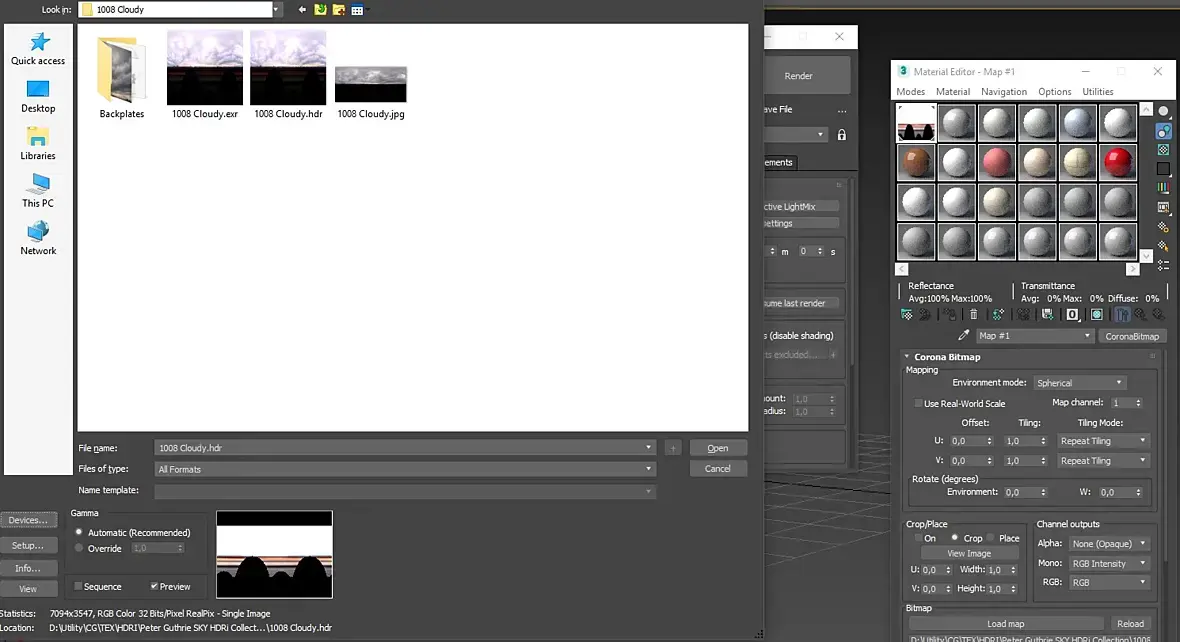
Task: Click Go to Parent icon
Action: click(1141, 315)
